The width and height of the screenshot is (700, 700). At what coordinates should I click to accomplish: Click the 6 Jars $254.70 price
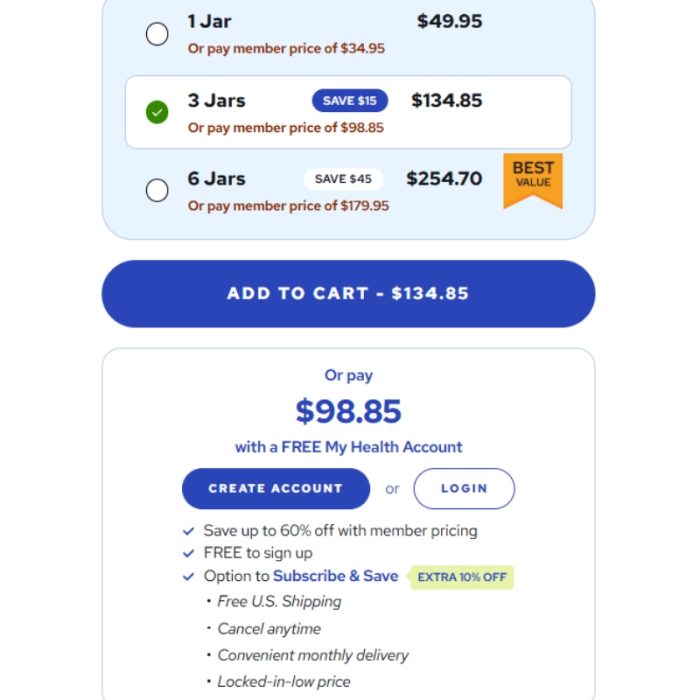tap(444, 179)
